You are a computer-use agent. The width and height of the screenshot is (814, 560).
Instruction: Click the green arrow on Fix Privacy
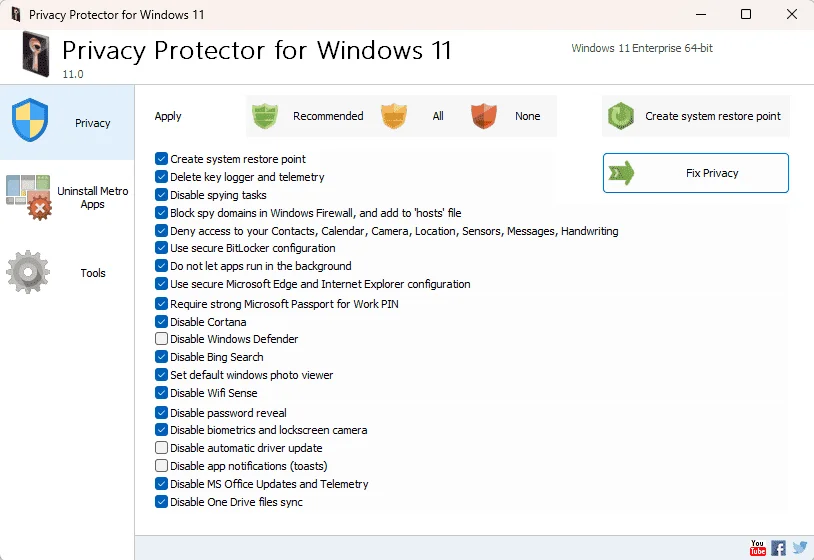pyautogui.click(x=621, y=173)
